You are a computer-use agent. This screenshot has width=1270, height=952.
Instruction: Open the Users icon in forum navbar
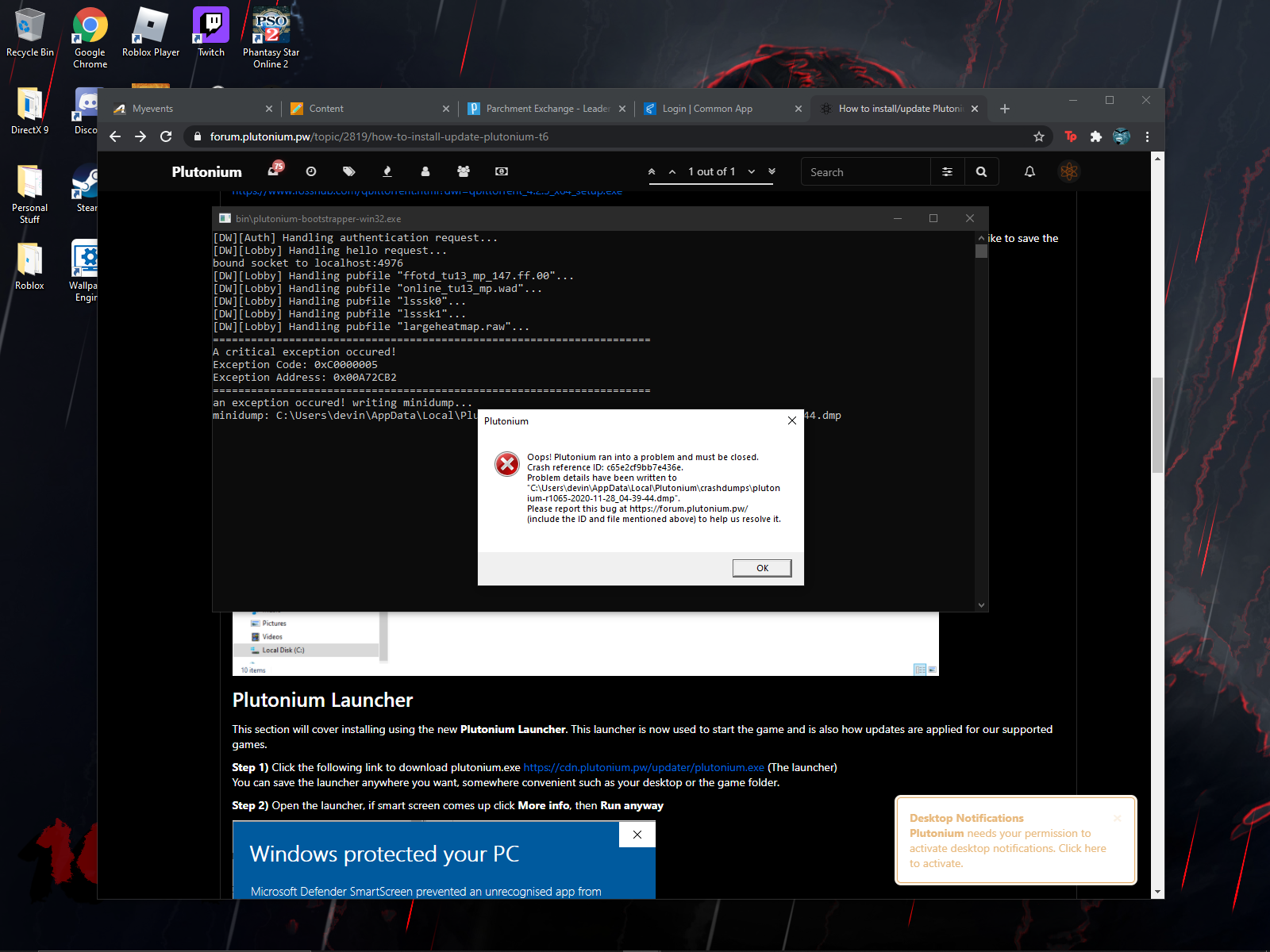pyautogui.click(x=425, y=171)
